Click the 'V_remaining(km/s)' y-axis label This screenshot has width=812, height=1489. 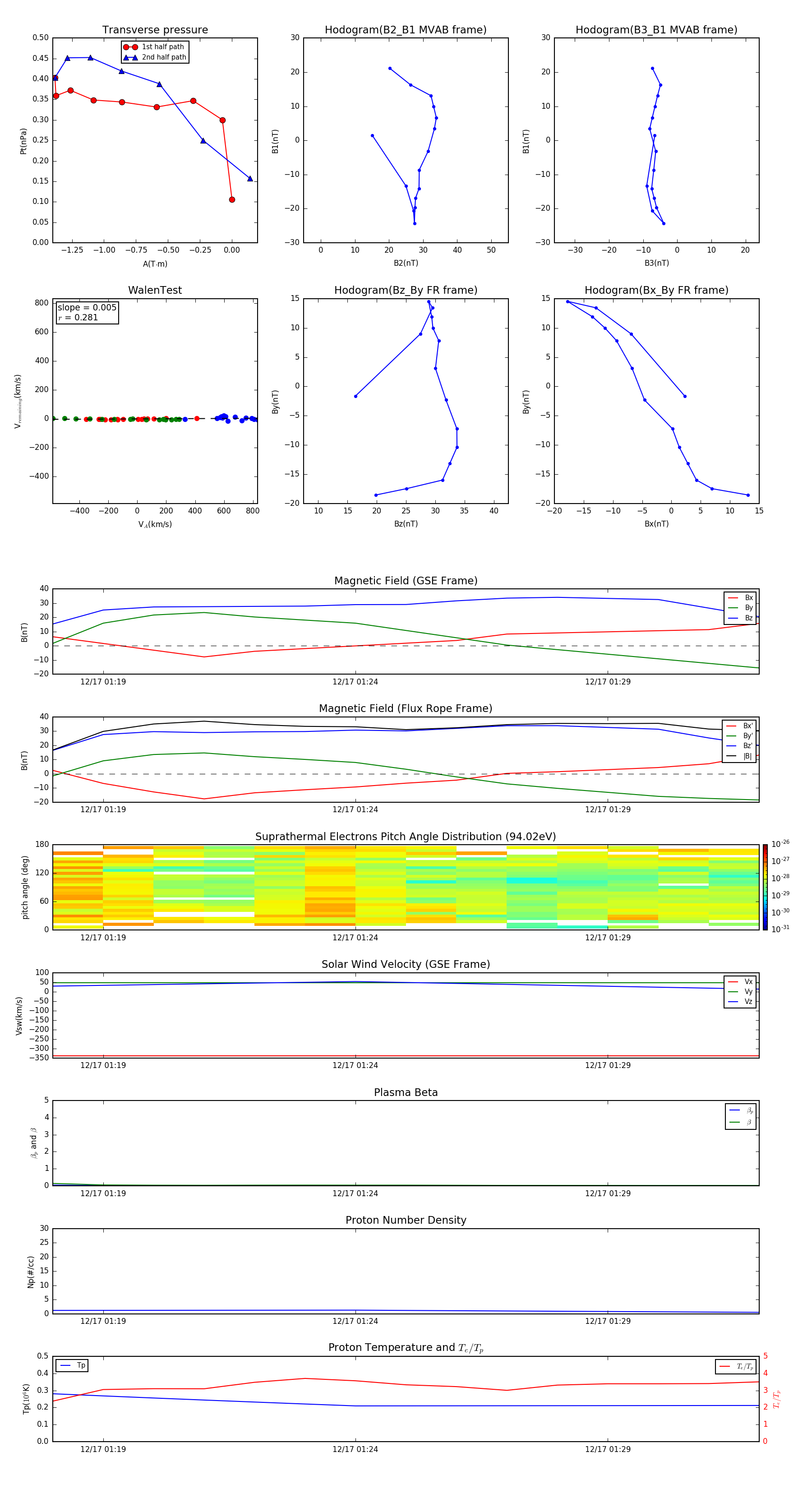(x=18, y=401)
